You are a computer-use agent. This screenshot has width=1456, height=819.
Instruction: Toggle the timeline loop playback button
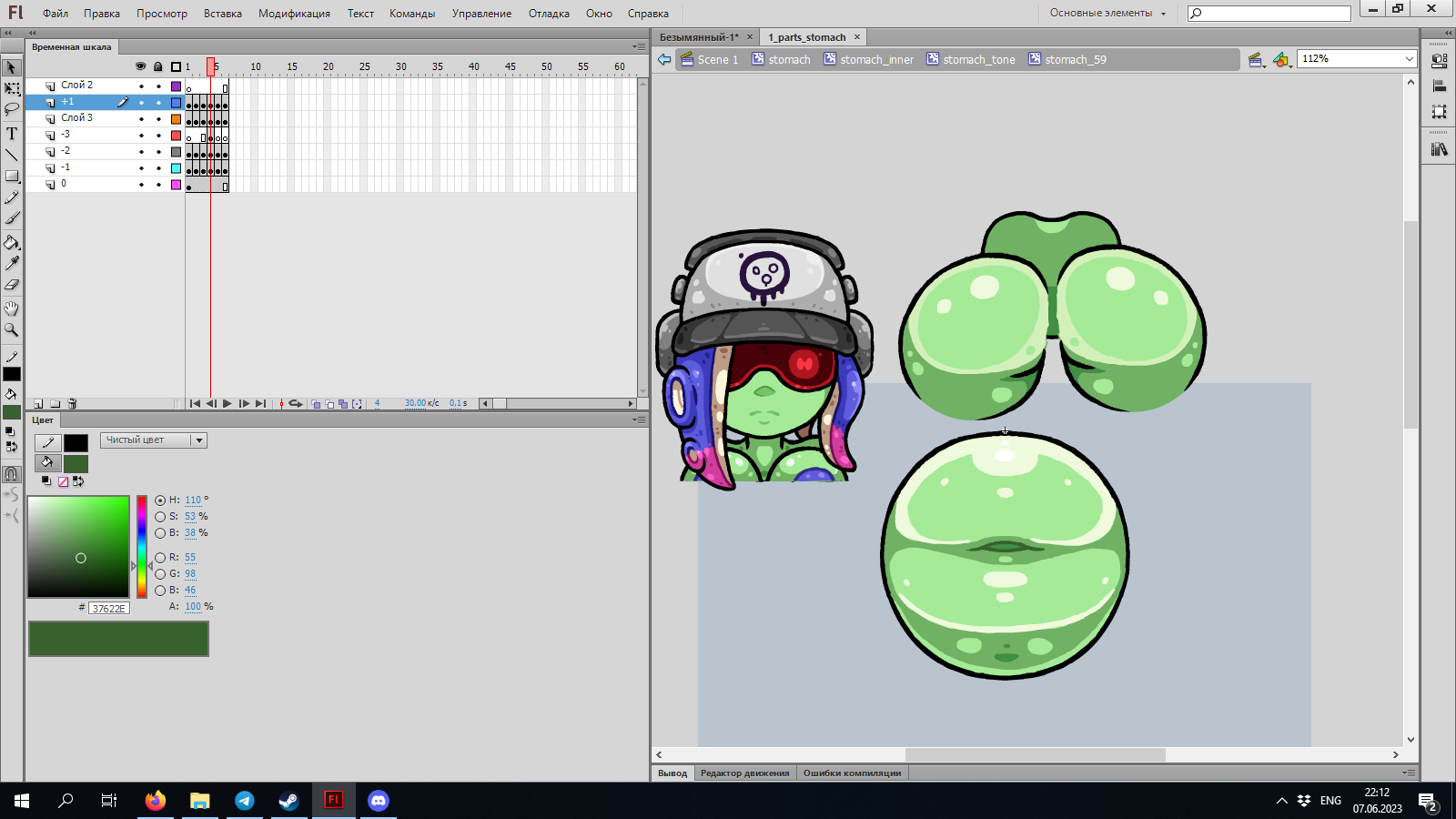tap(296, 404)
